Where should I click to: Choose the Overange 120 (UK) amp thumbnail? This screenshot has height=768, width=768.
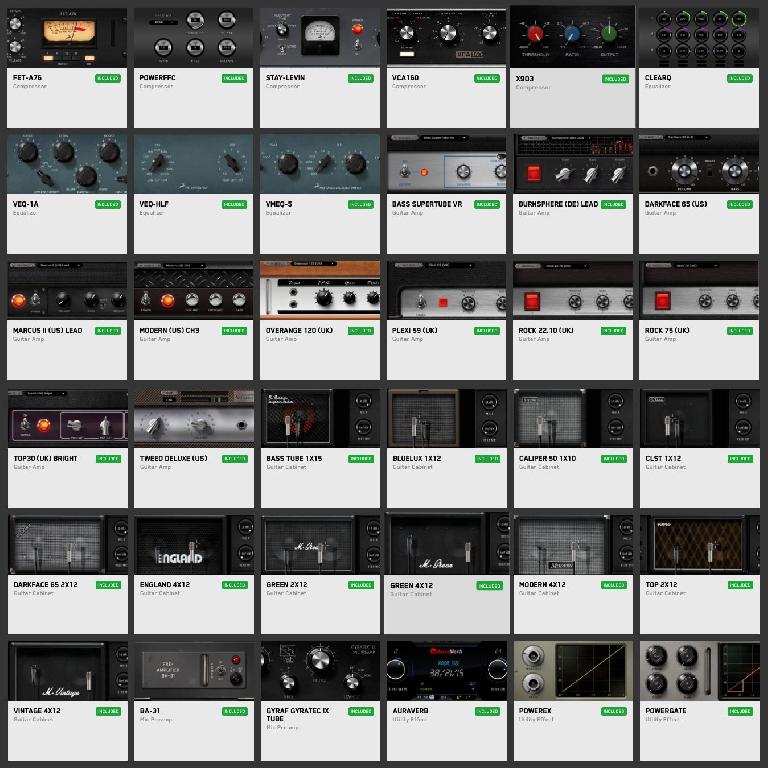tap(320, 290)
